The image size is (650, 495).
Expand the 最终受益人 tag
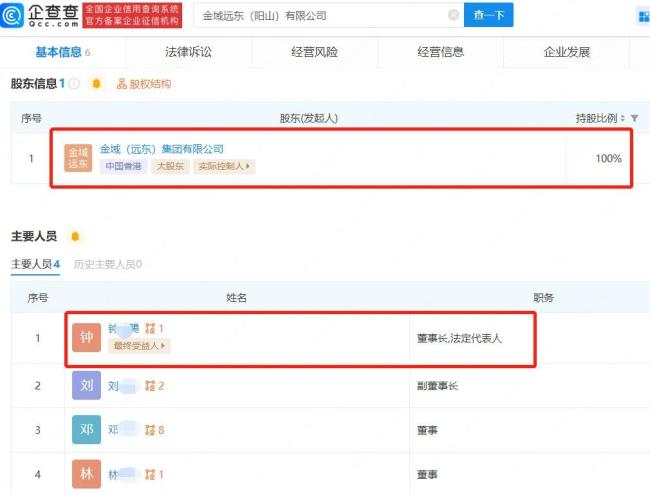tap(139, 346)
